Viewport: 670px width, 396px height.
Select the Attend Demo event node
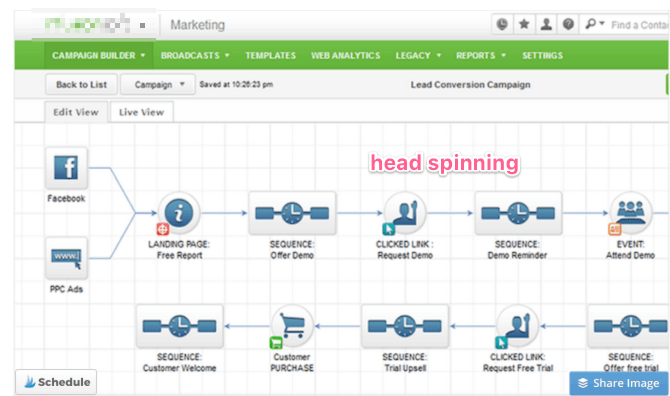click(631, 213)
